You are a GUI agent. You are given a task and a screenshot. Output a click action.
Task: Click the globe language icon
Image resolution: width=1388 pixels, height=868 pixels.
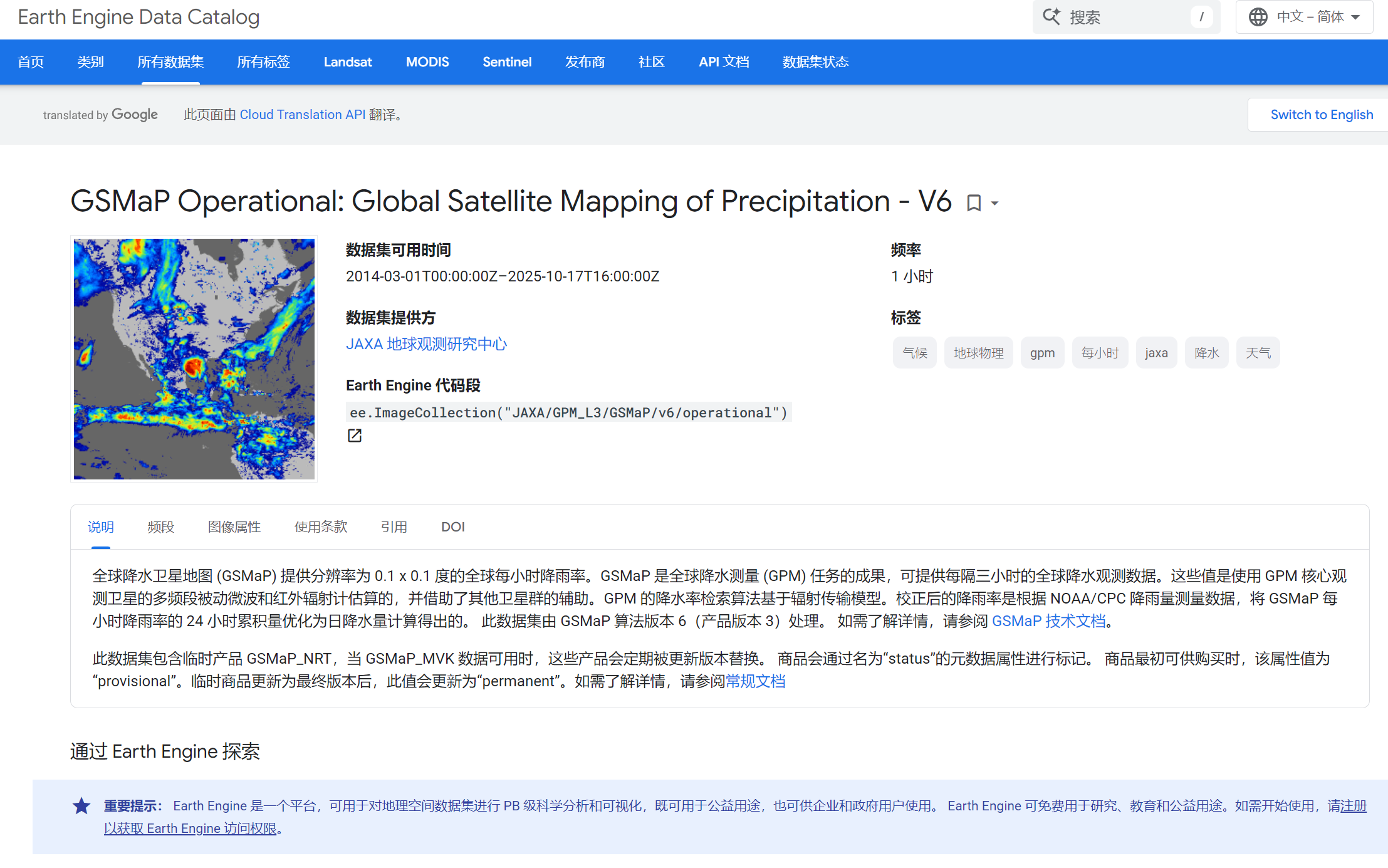point(1258,17)
